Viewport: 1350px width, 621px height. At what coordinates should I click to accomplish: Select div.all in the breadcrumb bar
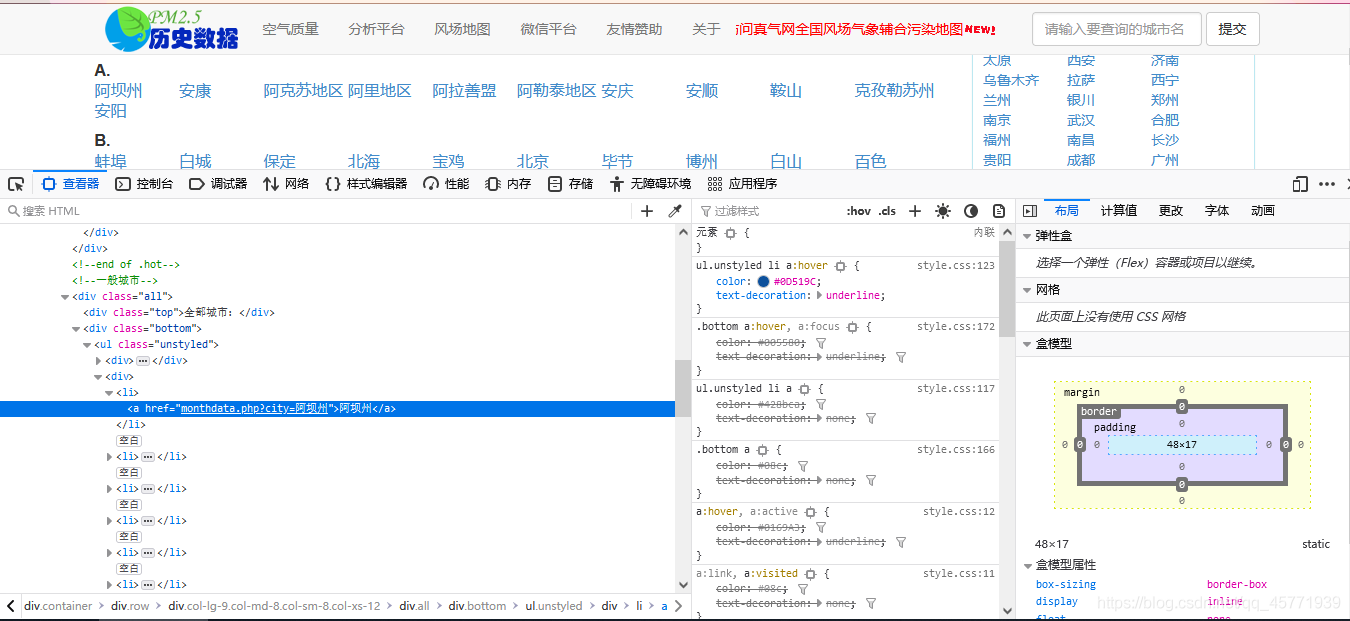414,606
